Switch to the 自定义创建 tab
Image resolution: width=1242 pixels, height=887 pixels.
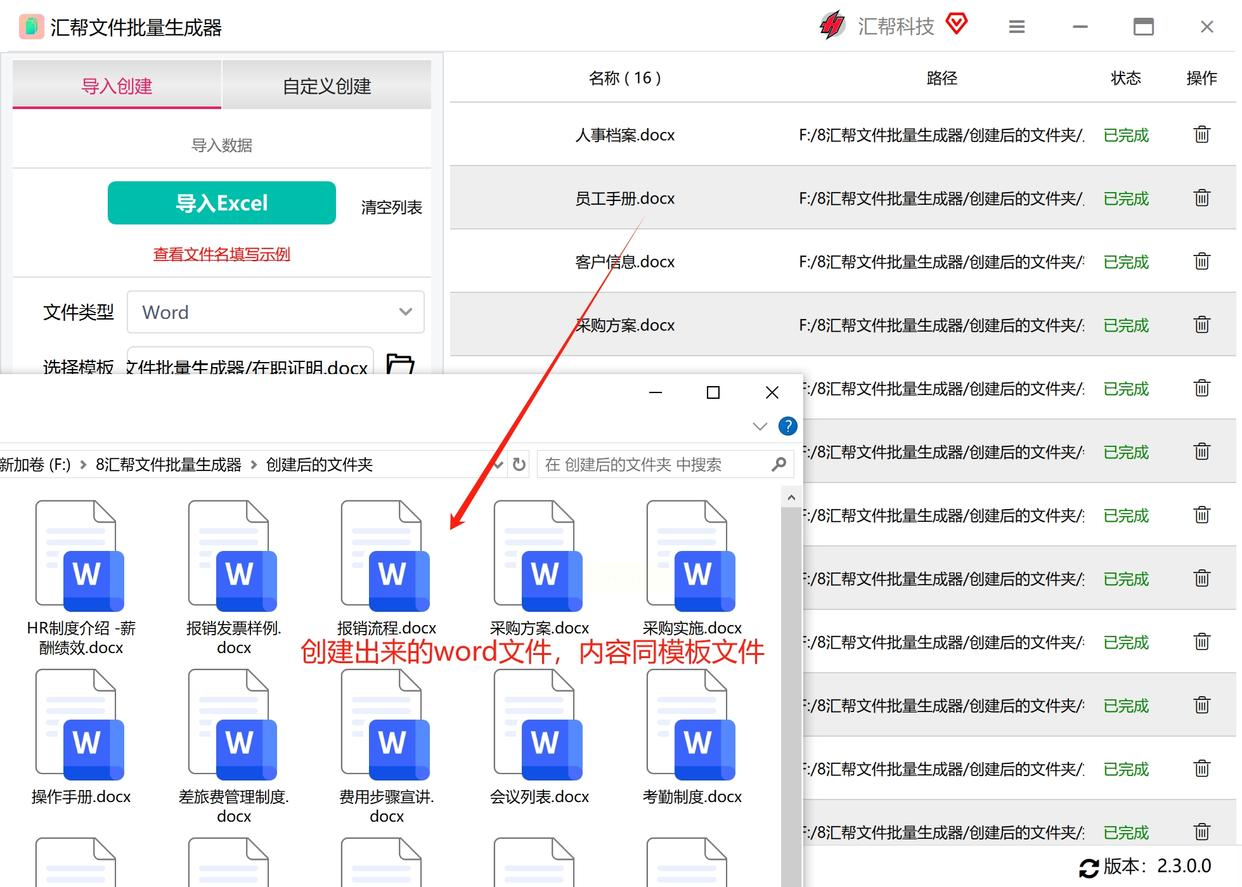click(327, 86)
